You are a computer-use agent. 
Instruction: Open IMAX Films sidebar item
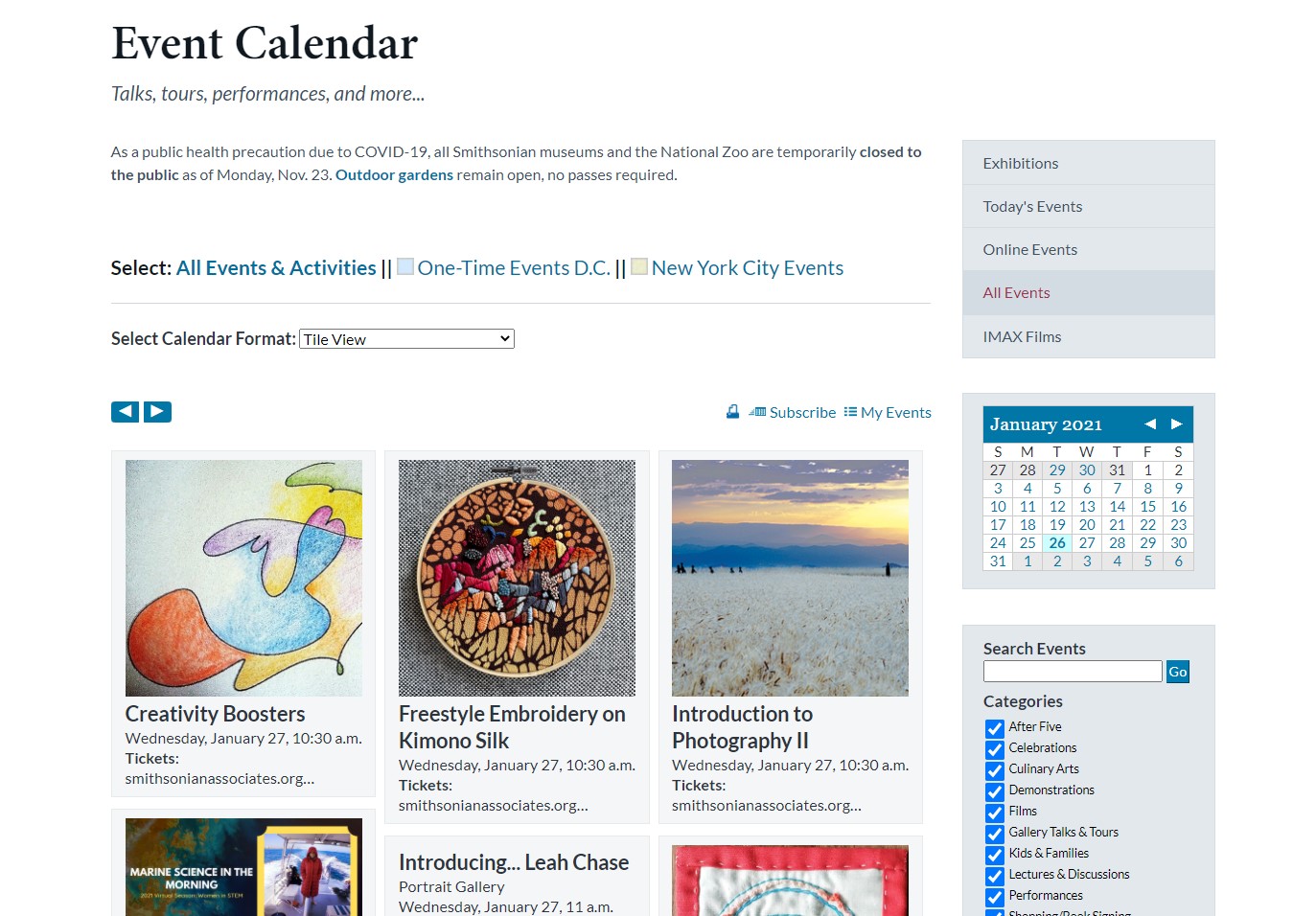tap(1088, 336)
